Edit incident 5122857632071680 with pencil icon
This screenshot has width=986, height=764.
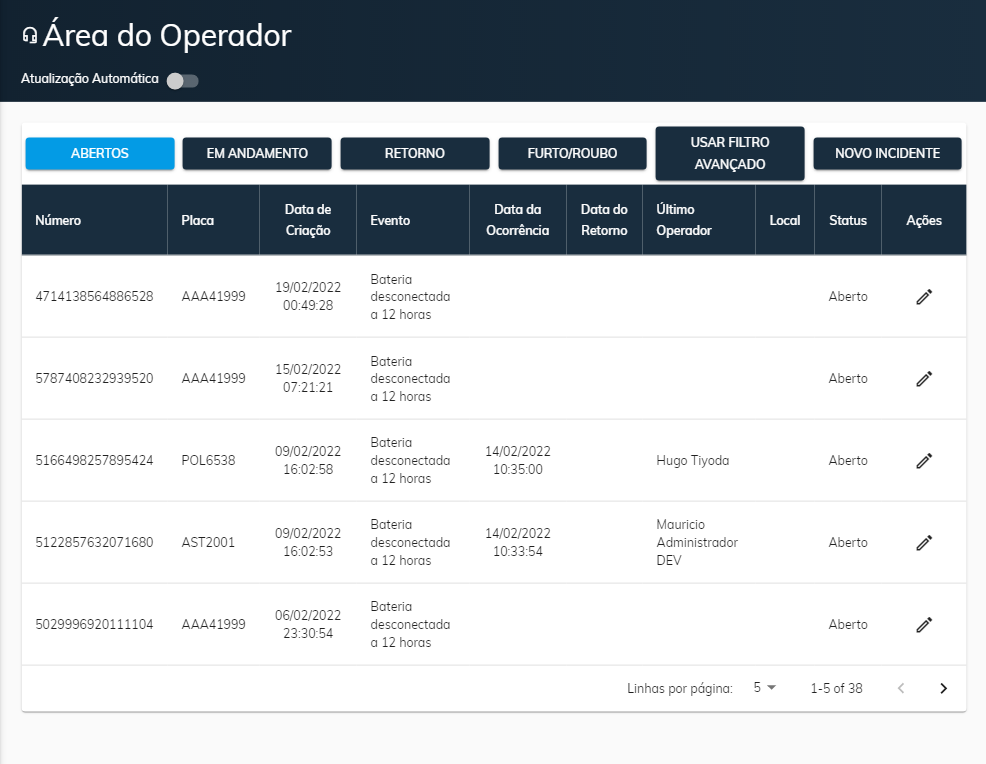924,543
